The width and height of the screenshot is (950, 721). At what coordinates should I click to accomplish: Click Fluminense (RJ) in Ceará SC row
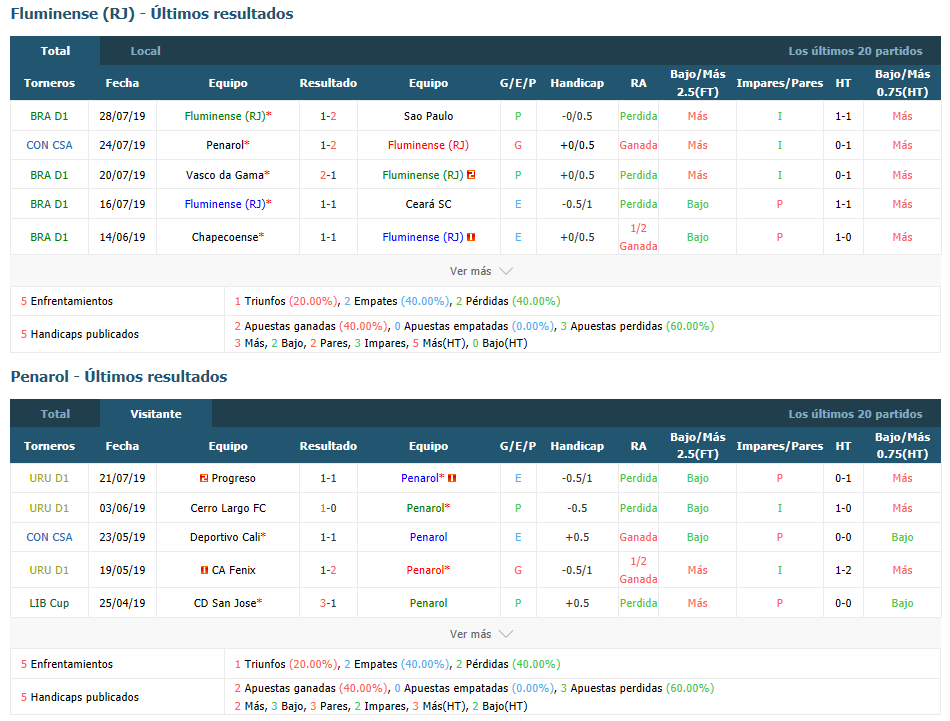pos(225,204)
